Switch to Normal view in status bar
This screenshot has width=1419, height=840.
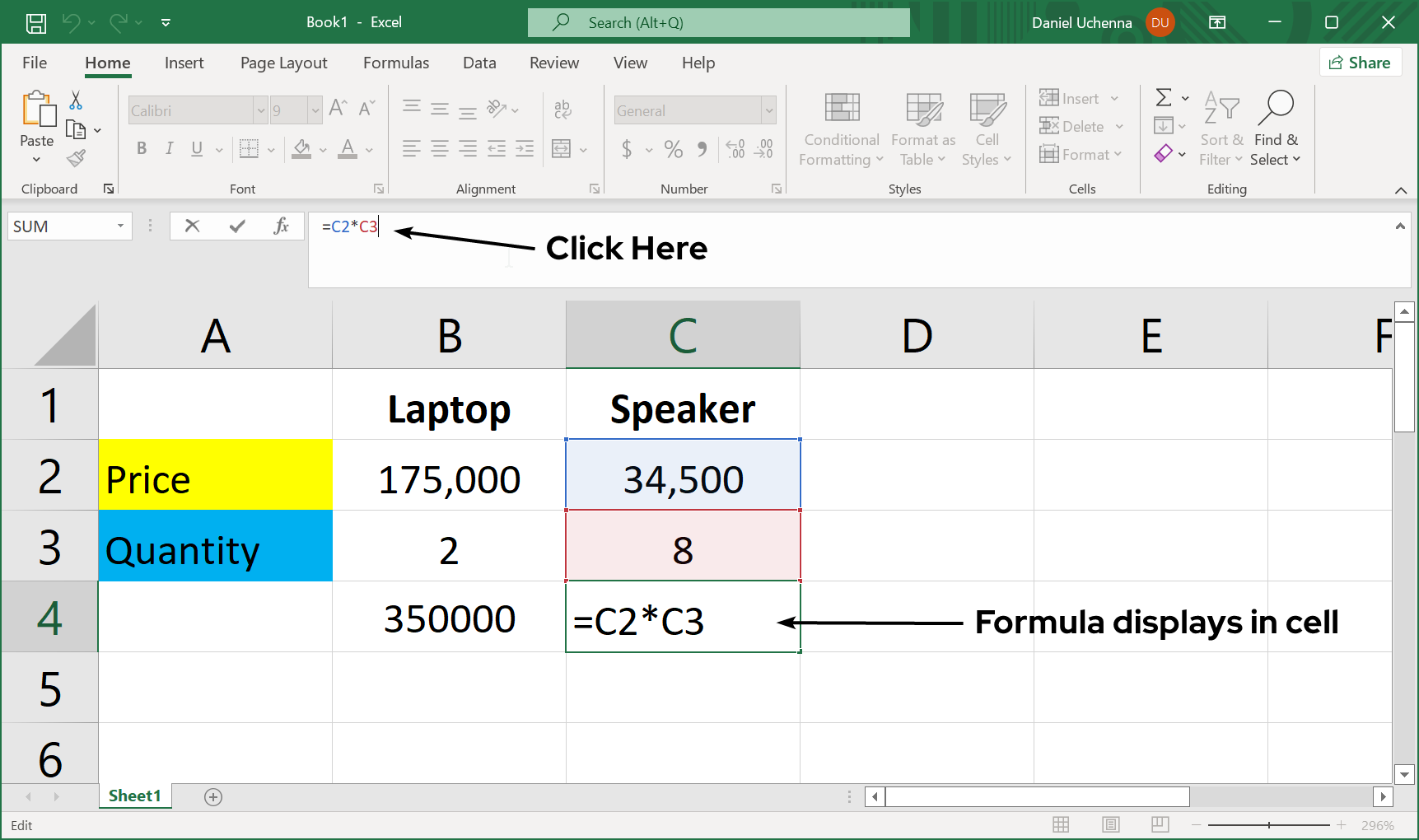click(x=1061, y=824)
